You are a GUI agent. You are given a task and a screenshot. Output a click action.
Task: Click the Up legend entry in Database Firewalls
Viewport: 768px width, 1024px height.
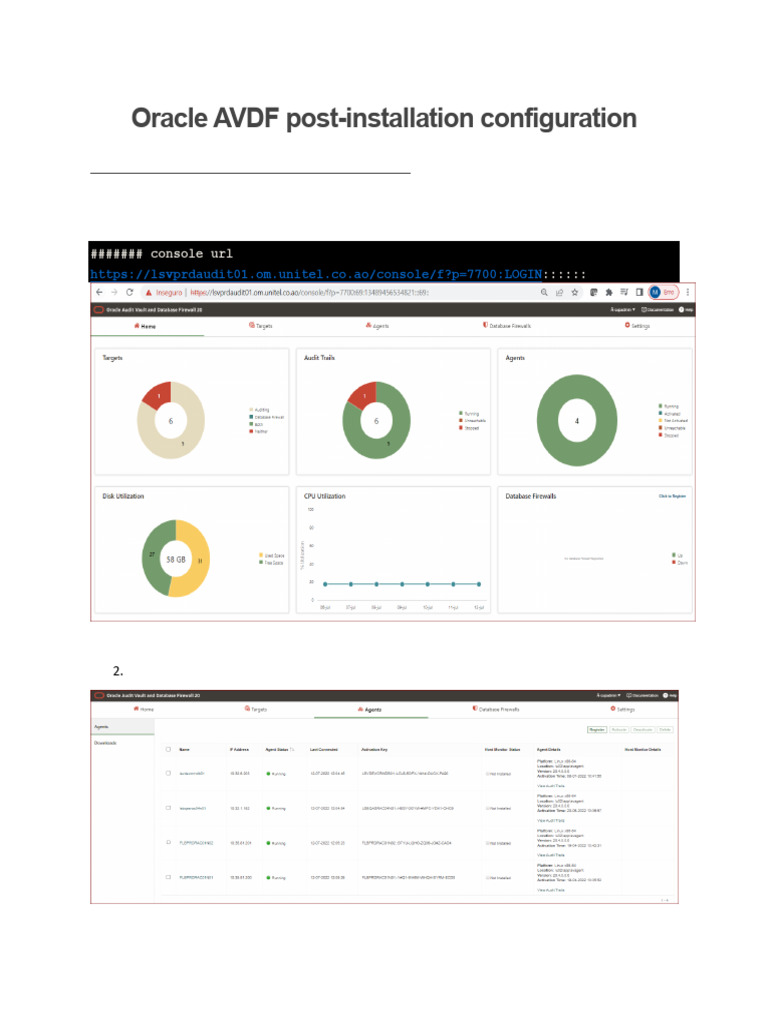[677, 555]
